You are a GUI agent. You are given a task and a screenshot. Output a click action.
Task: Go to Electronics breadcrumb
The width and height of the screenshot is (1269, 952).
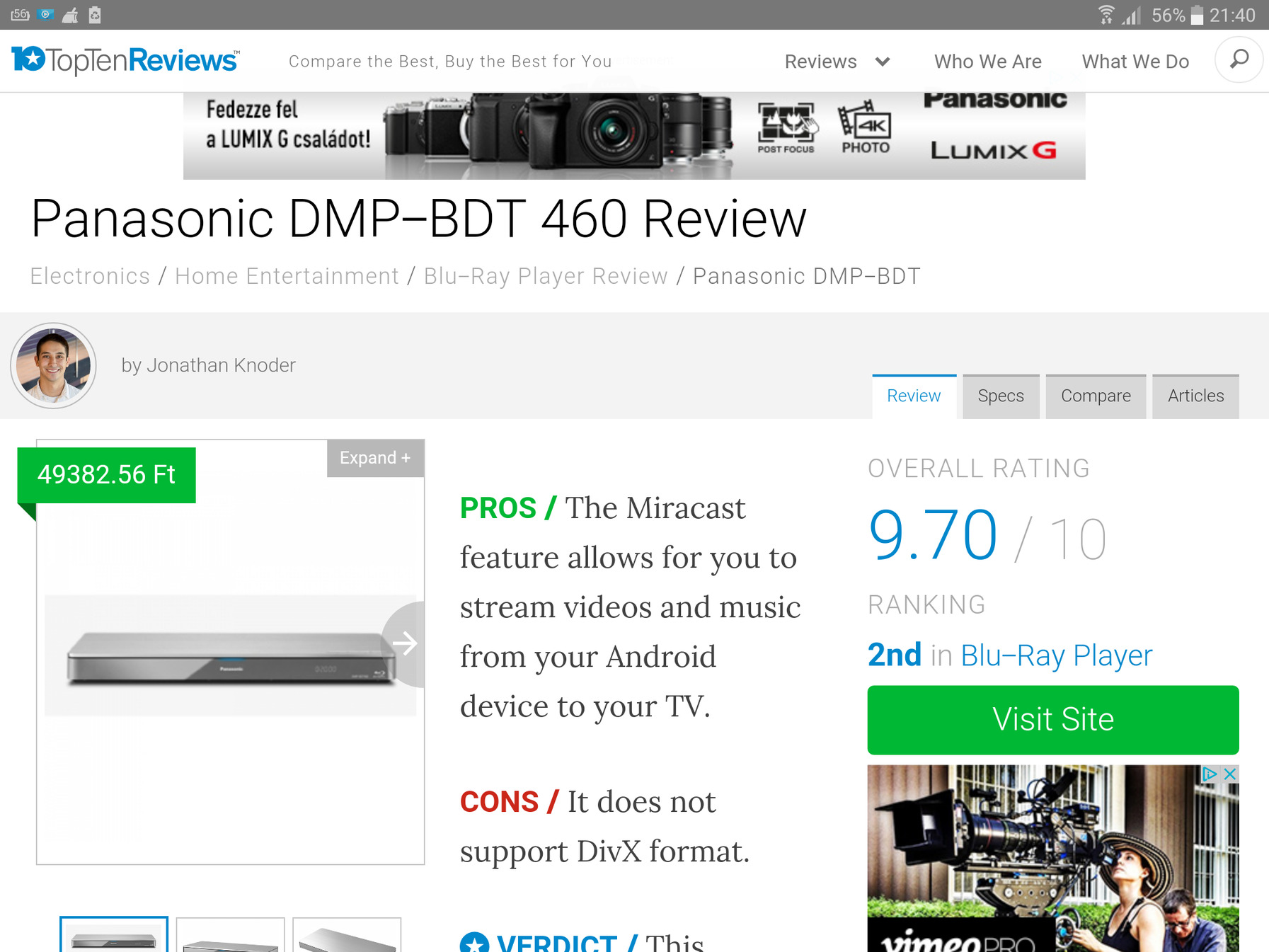(x=90, y=276)
